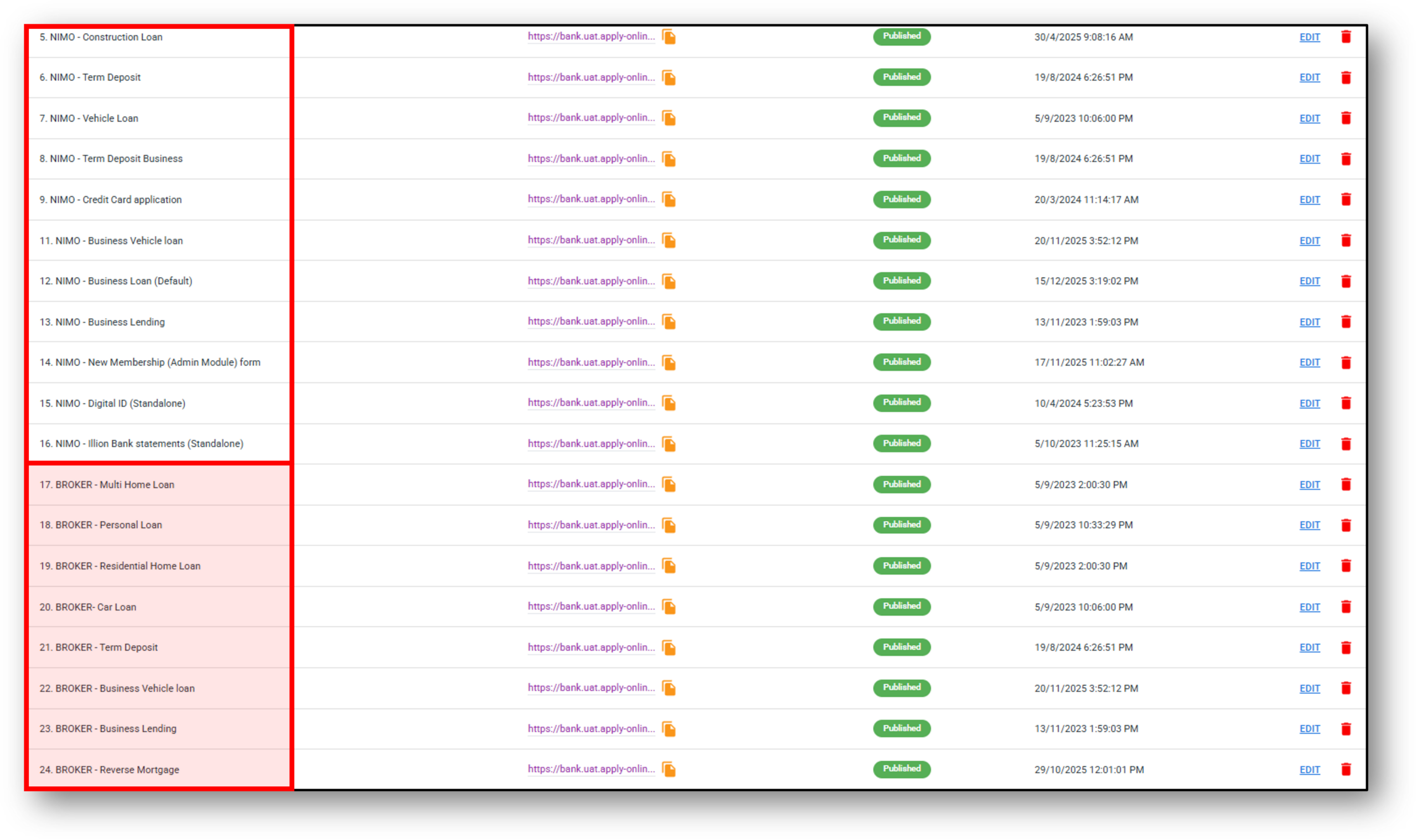Copy URL for BROKER - Multi Home Loan

pyautogui.click(x=669, y=485)
